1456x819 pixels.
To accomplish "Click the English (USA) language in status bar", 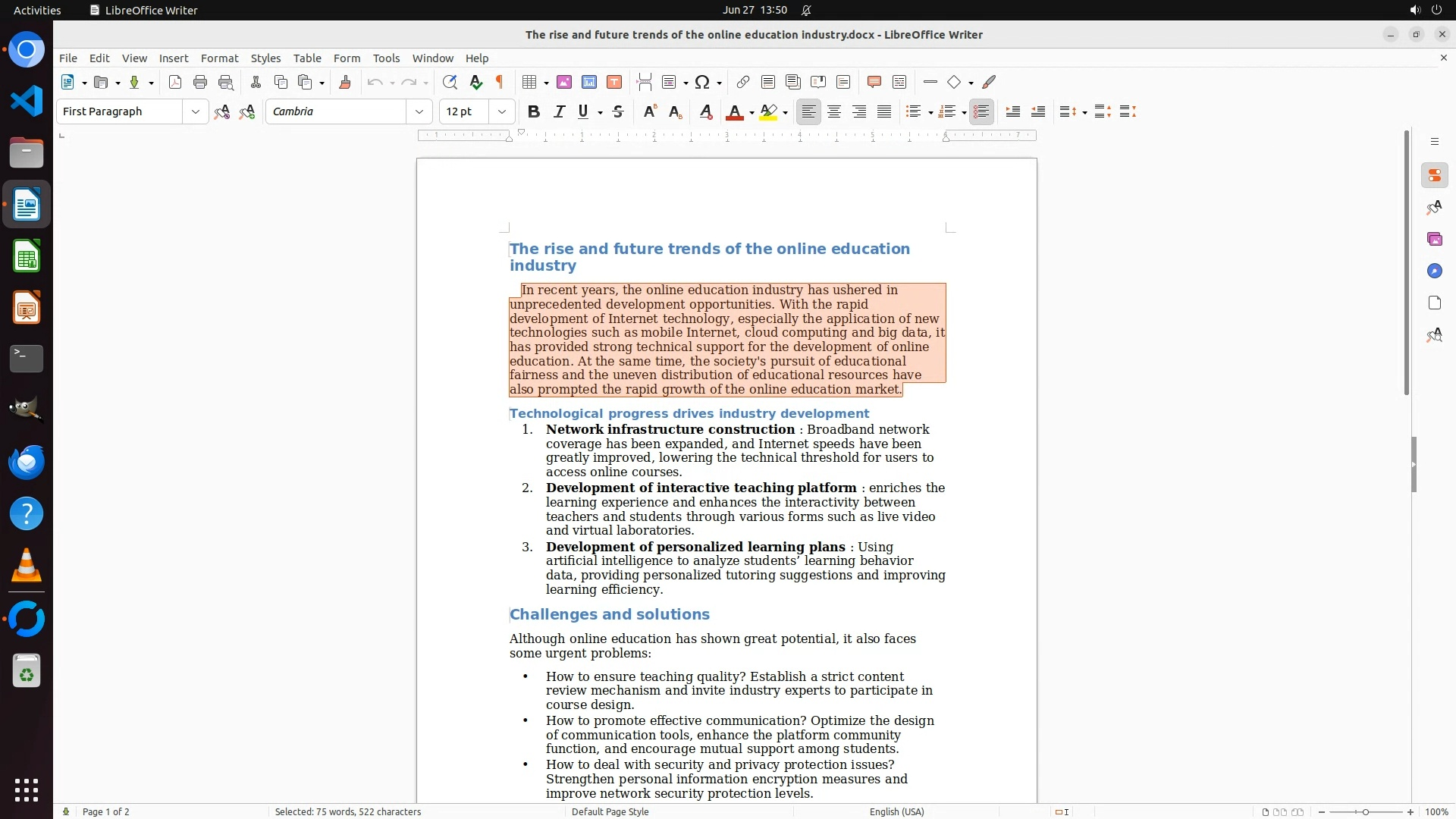I will point(896,811).
